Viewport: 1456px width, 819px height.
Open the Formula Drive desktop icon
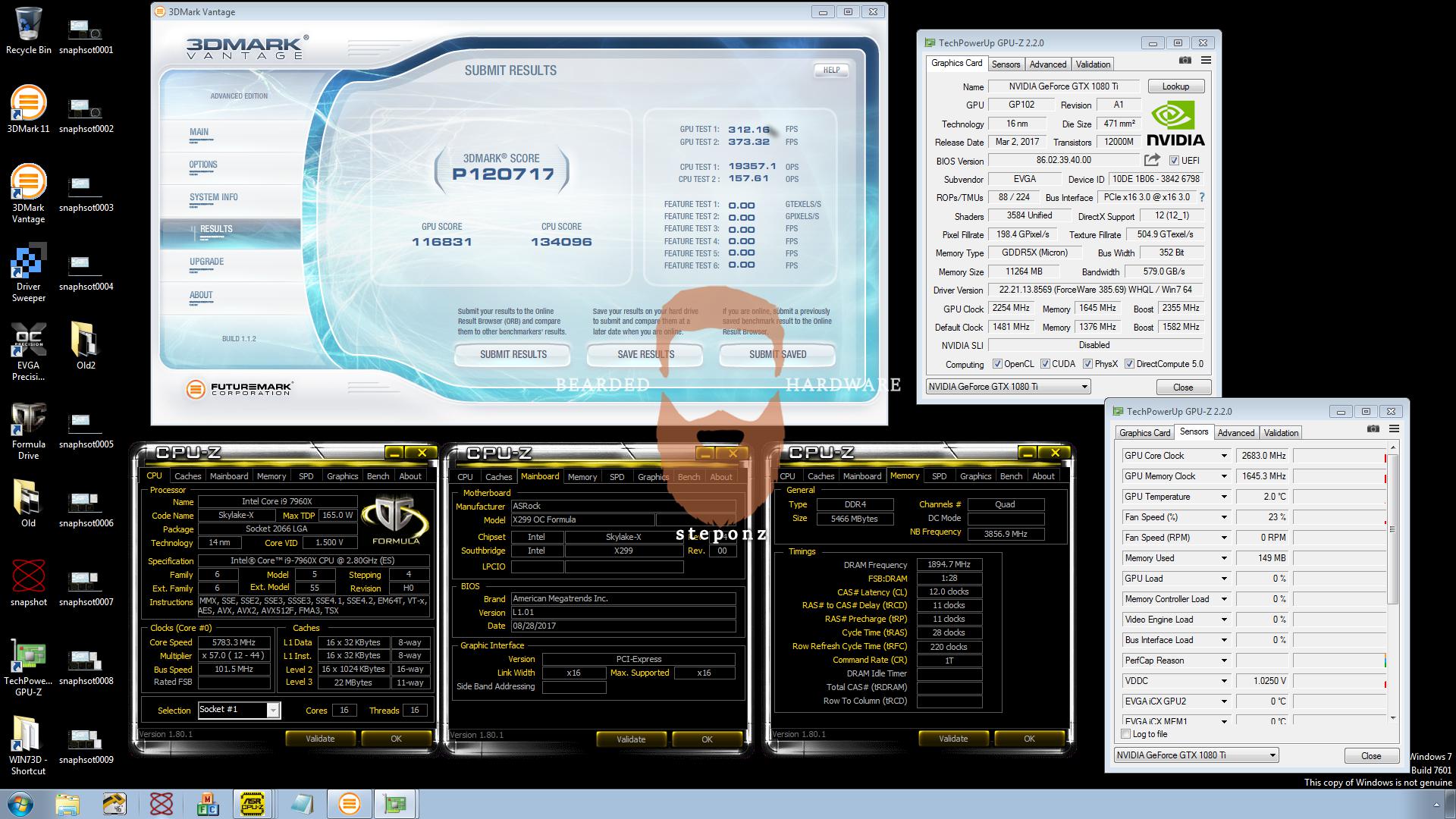click(x=28, y=430)
